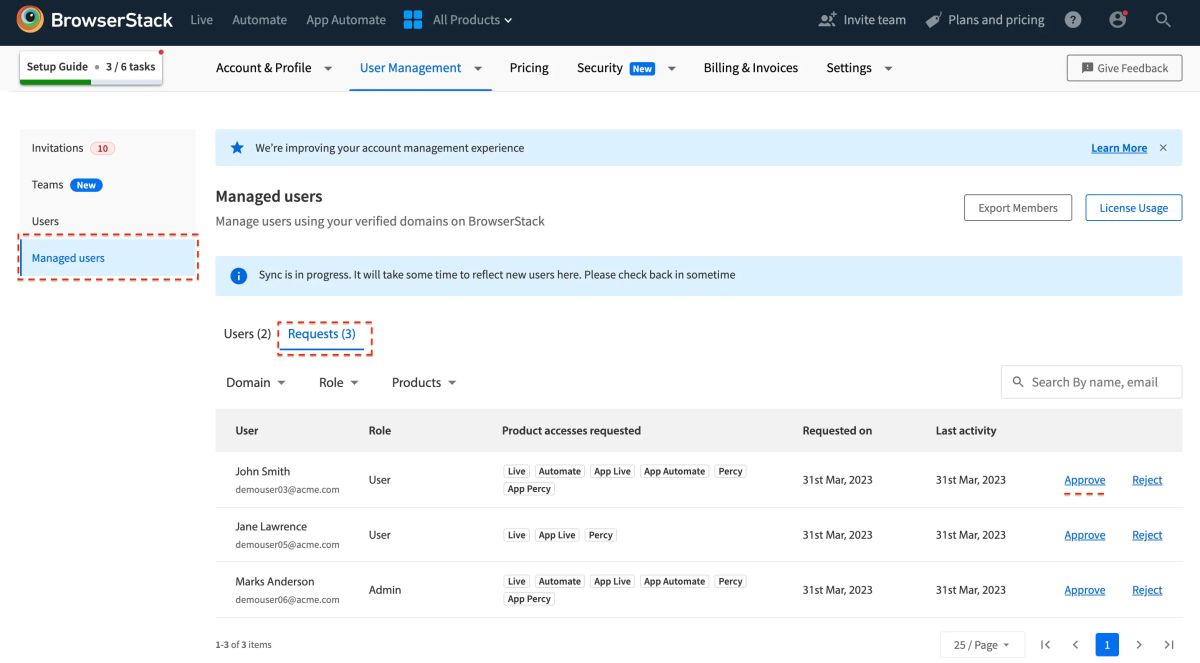Click demouser03@acme.com email text
The height and width of the screenshot is (663, 1200).
[287, 490]
